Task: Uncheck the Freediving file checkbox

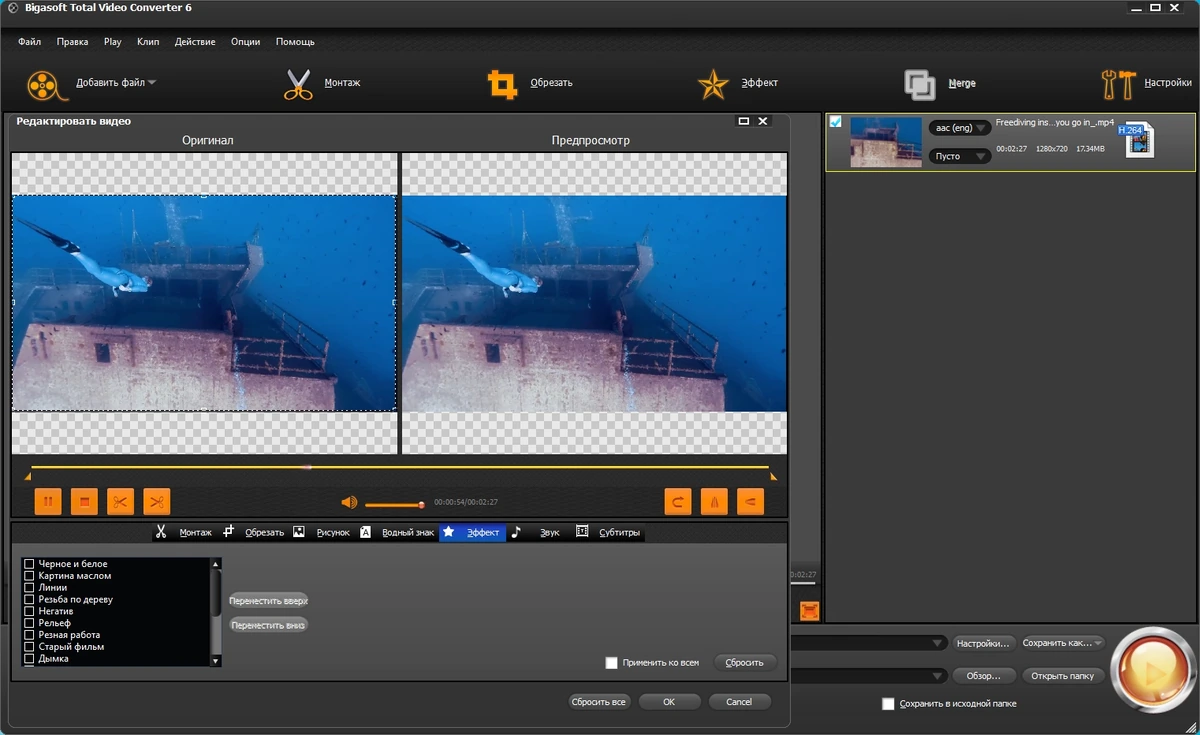Action: point(836,122)
